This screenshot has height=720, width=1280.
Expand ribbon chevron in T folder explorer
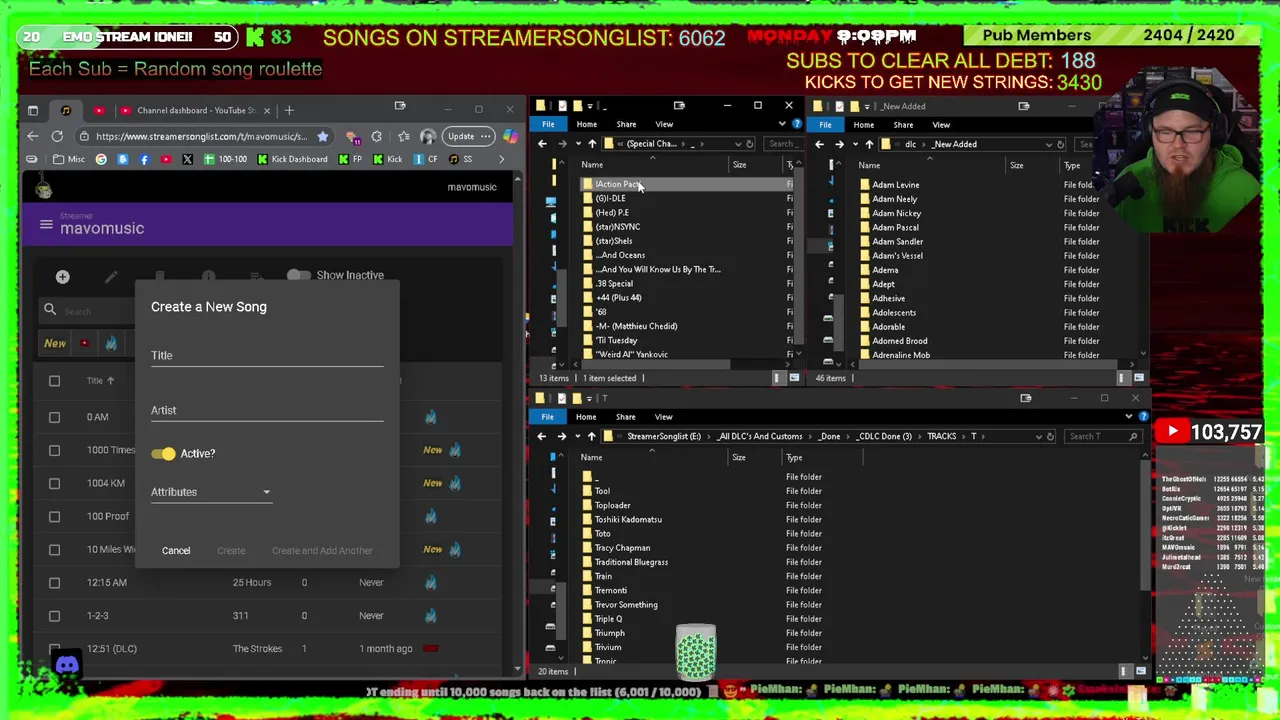[x=1129, y=417]
